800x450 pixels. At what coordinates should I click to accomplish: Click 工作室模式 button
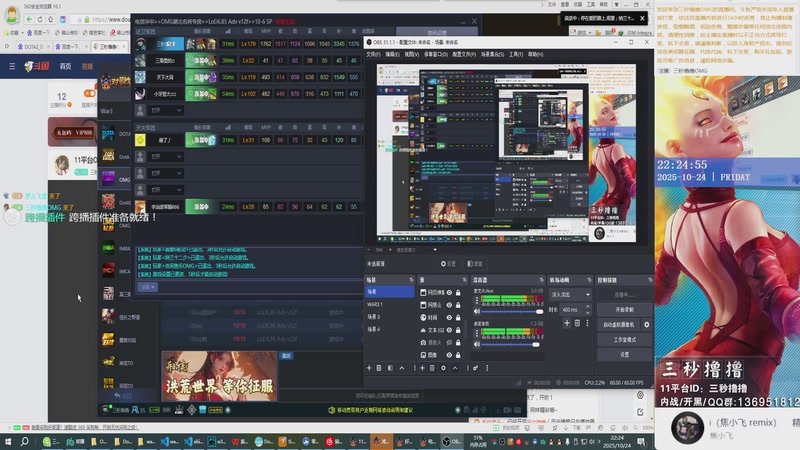pyautogui.click(x=624, y=339)
